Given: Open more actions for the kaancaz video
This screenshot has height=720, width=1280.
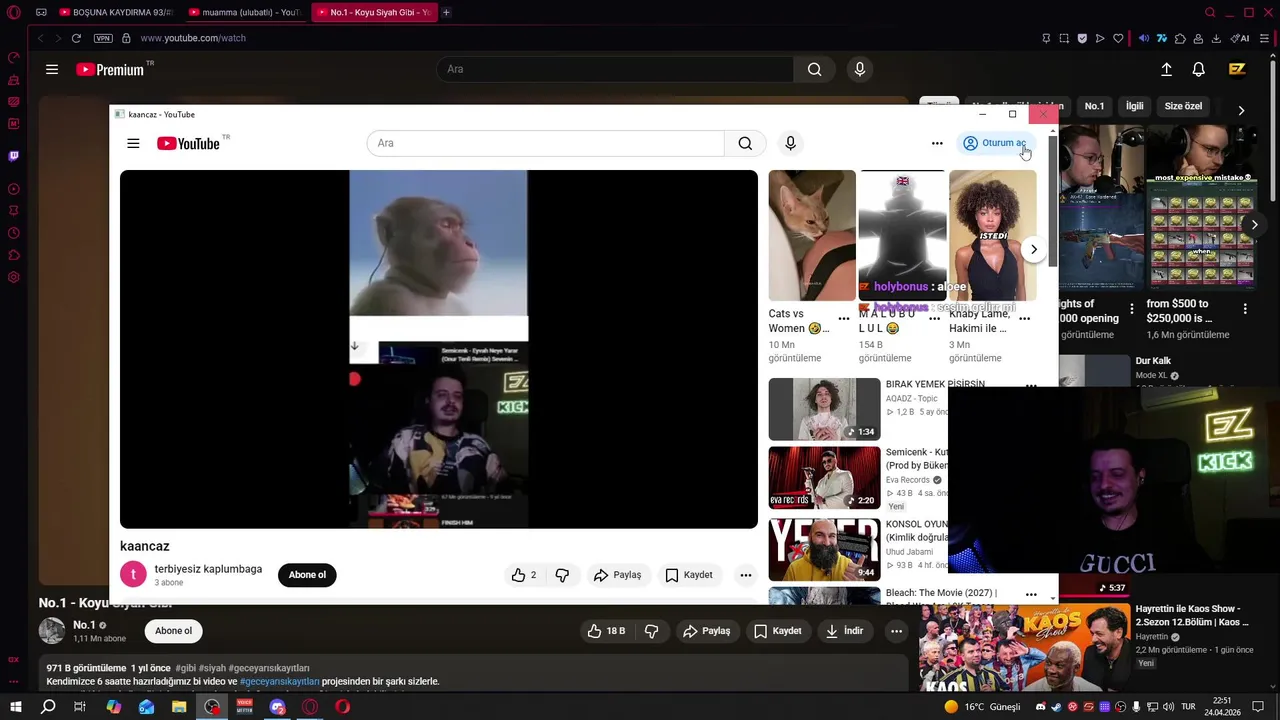Looking at the screenshot, I should pos(745,575).
